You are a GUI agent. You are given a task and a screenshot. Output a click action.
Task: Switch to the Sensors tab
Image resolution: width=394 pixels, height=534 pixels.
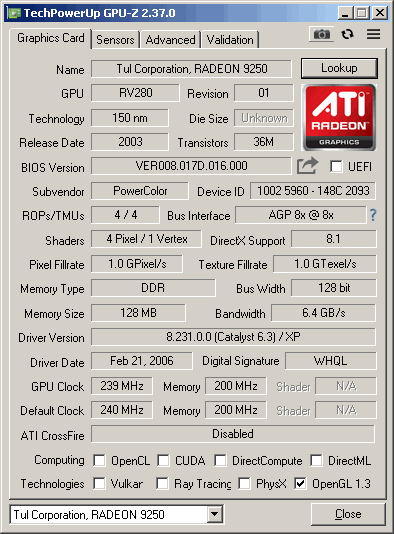coord(115,40)
